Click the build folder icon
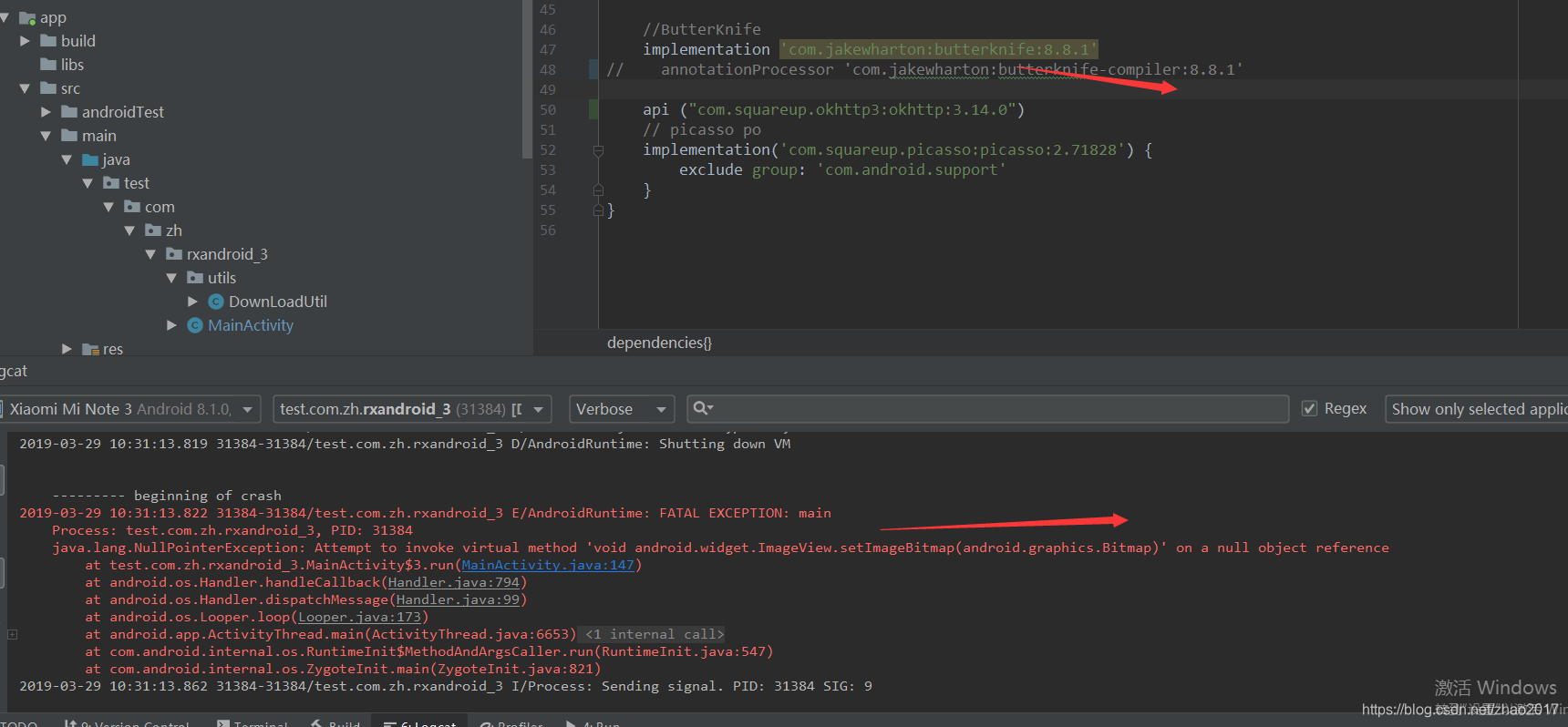Viewport: 1568px width, 727px height. tap(48, 41)
